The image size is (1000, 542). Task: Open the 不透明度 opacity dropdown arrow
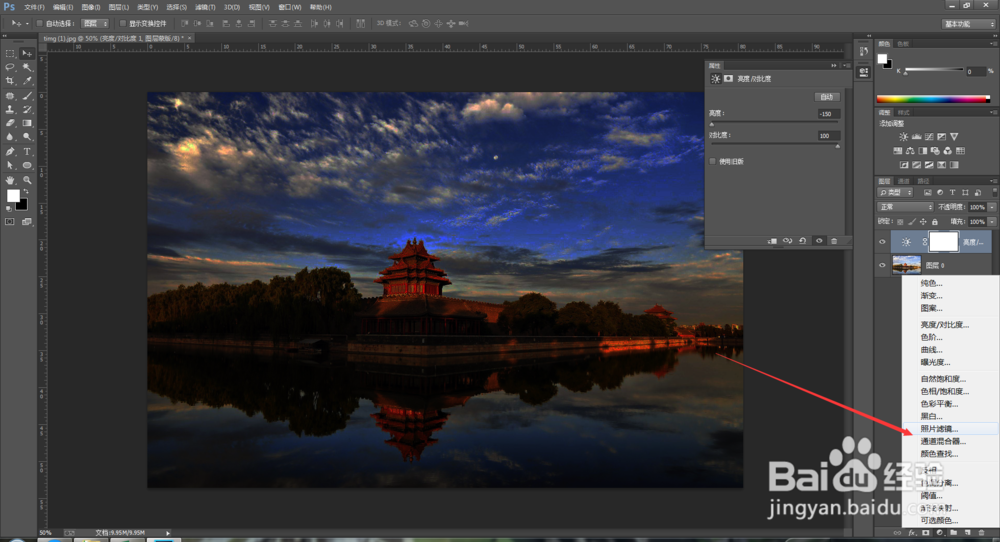(992, 207)
